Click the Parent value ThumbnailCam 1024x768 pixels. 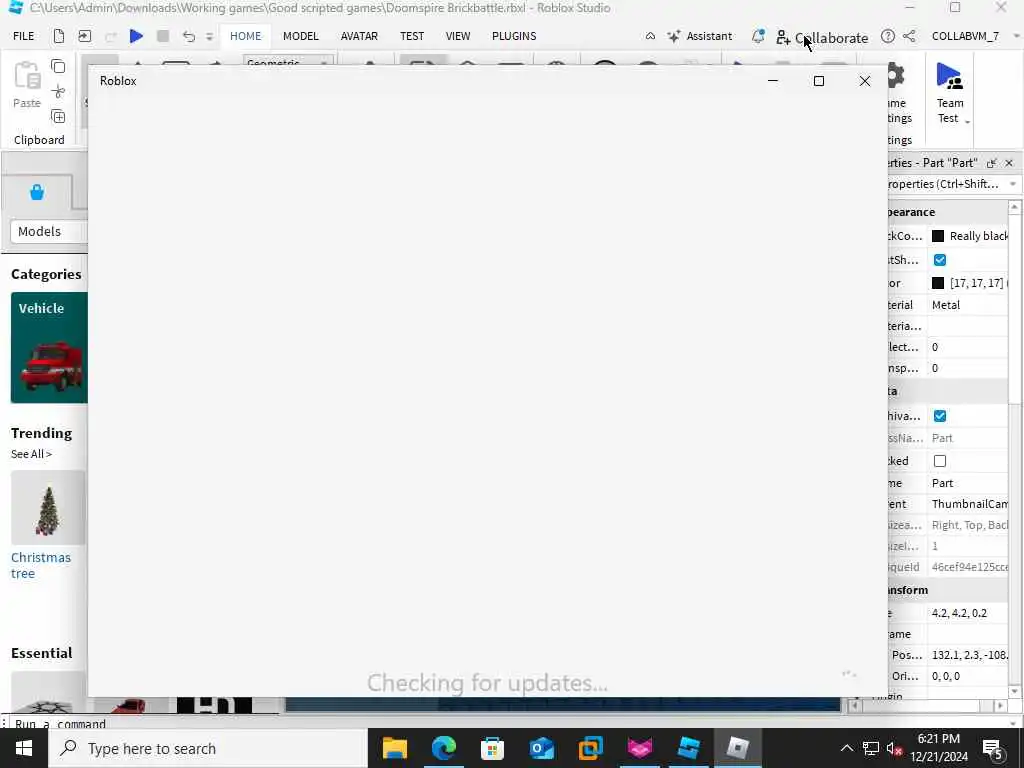point(969,504)
